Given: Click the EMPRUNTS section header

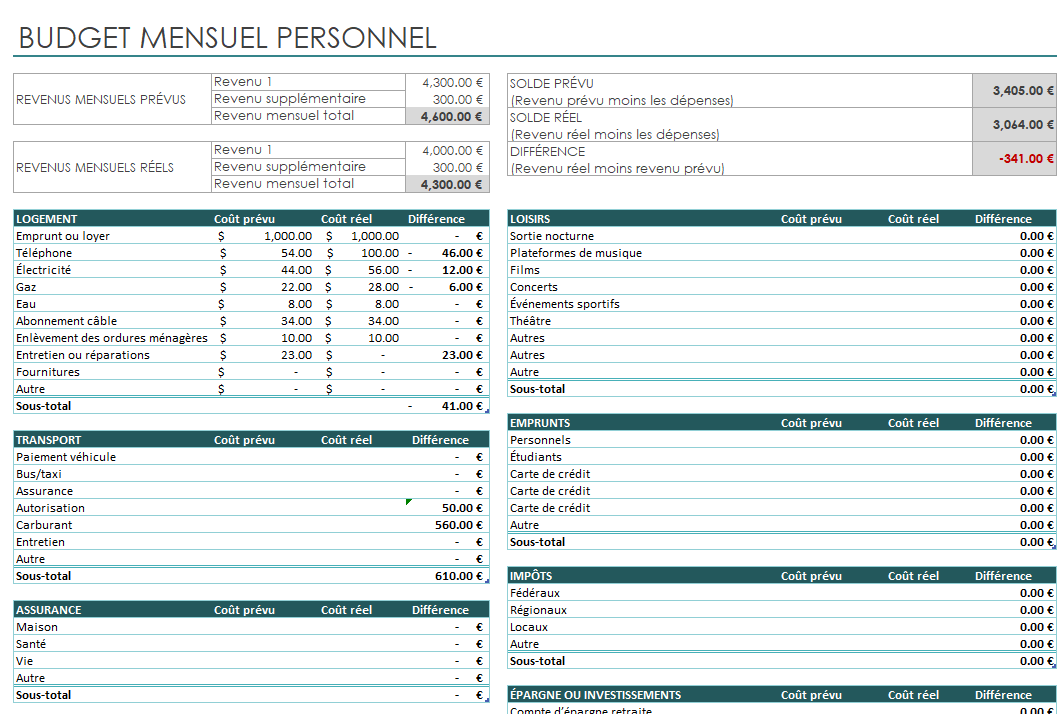Looking at the screenshot, I should (540, 423).
